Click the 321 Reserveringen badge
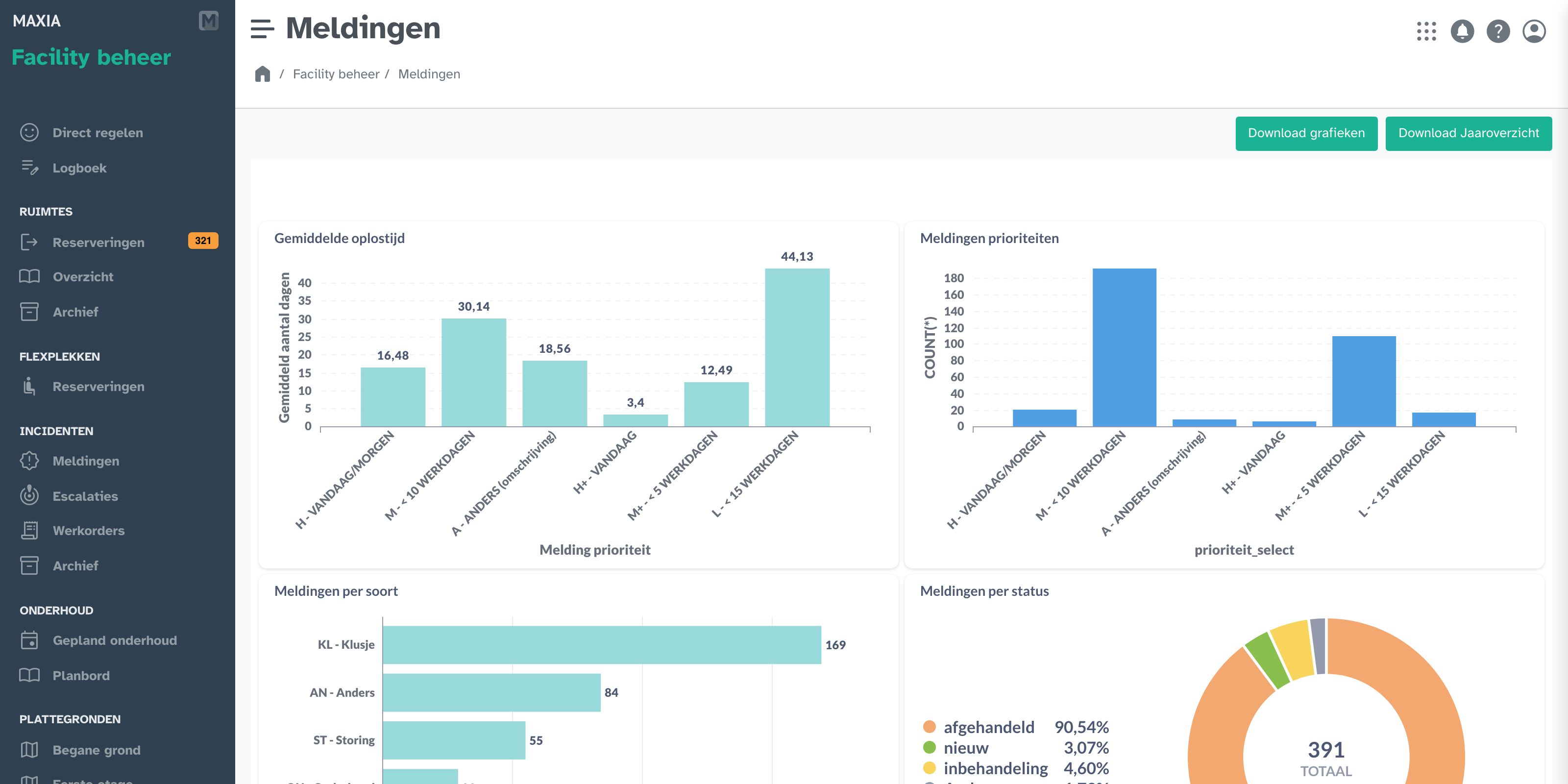This screenshot has width=1568, height=784. coord(203,241)
